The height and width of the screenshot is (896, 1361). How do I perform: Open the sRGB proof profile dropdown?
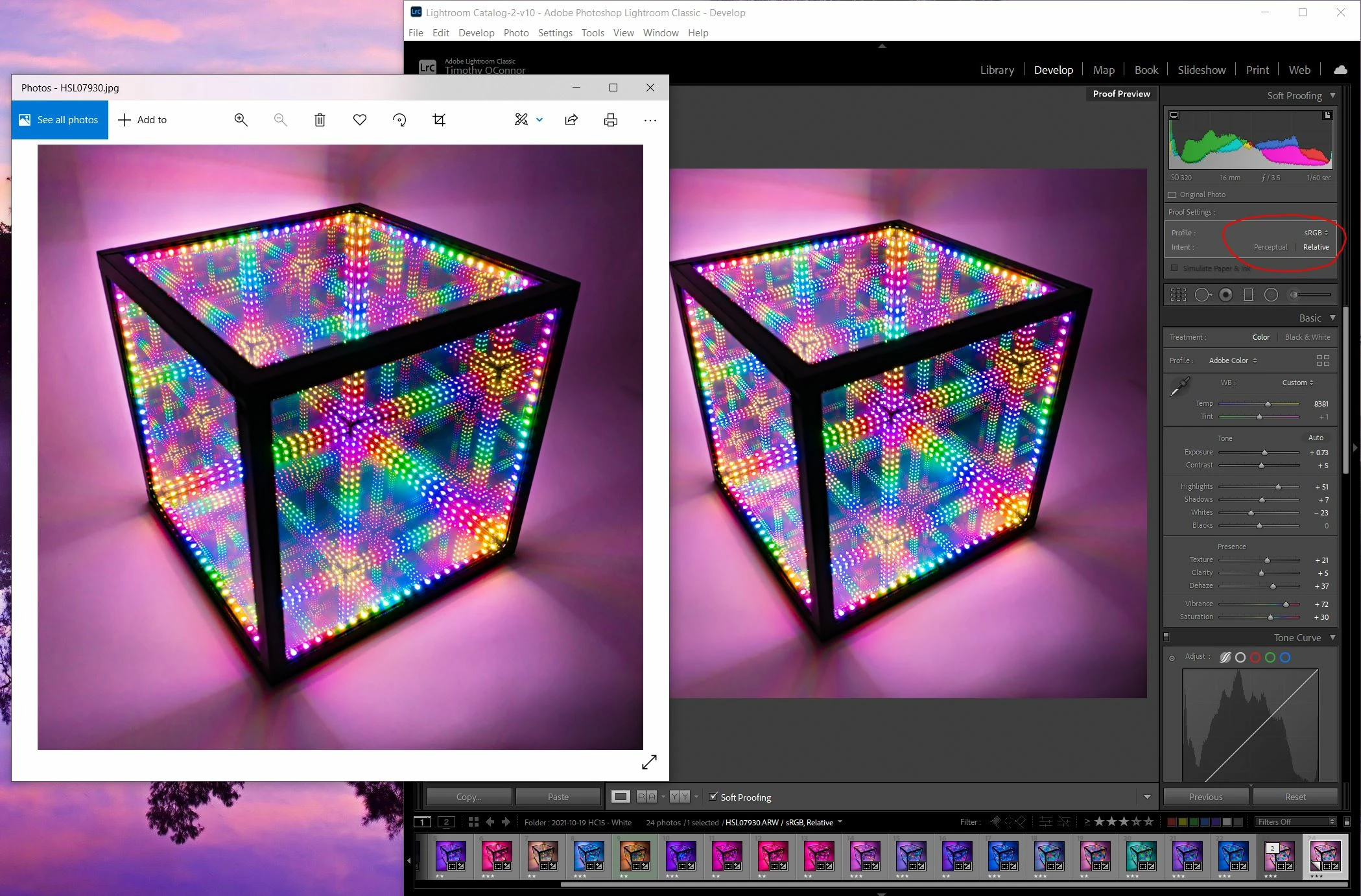click(x=1316, y=233)
